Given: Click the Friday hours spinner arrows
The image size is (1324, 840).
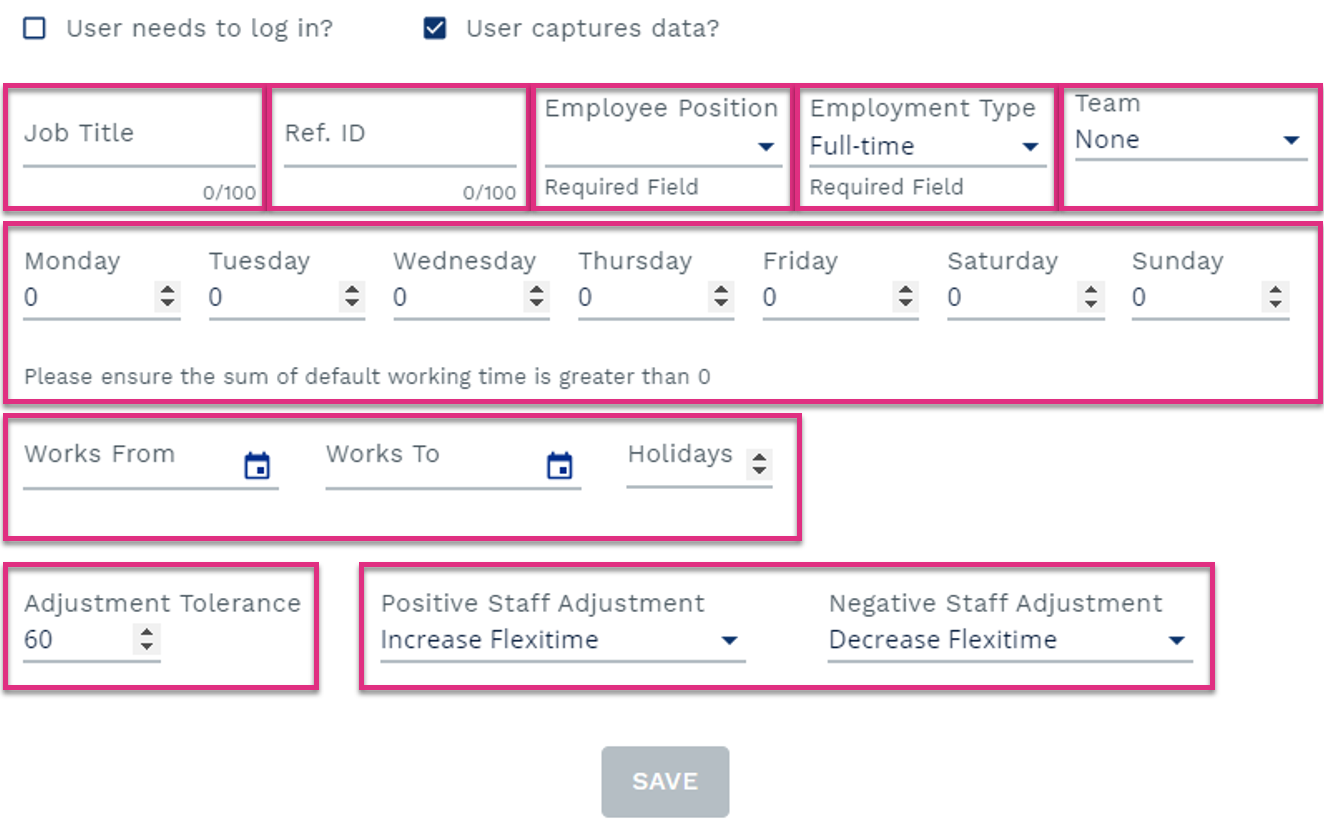Looking at the screenshot, I should [906, 297].
